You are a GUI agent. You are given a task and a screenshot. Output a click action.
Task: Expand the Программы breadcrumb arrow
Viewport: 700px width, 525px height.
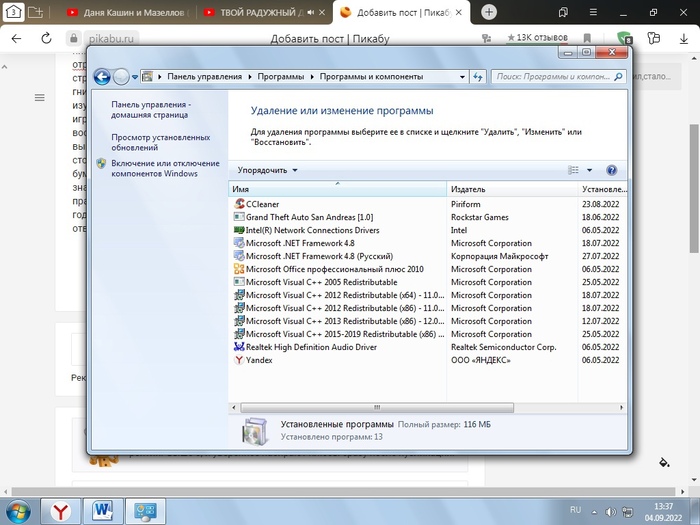click(x=312, y=77)
